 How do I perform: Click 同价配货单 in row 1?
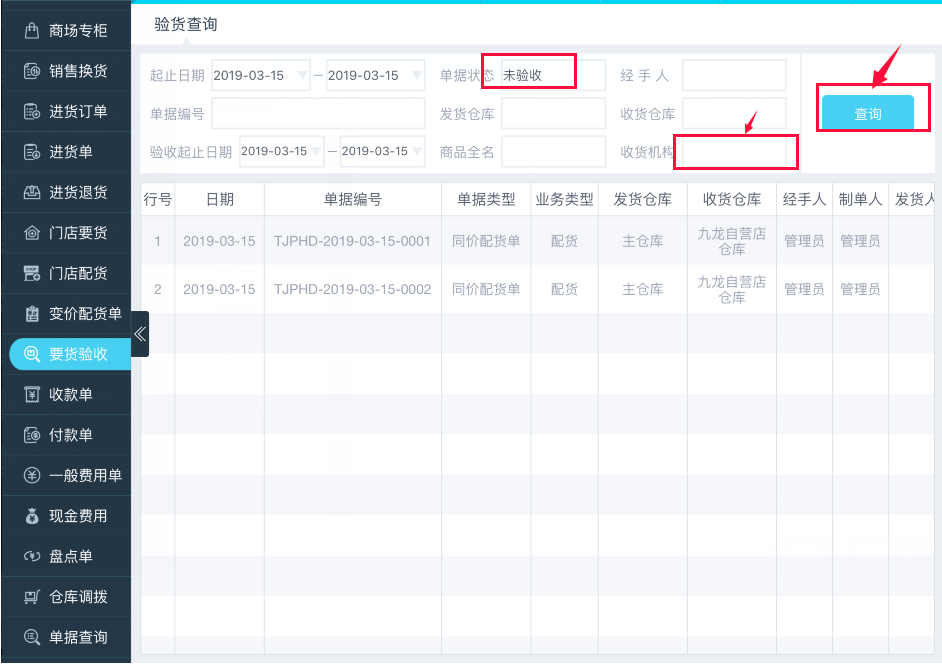click(486, 241)
